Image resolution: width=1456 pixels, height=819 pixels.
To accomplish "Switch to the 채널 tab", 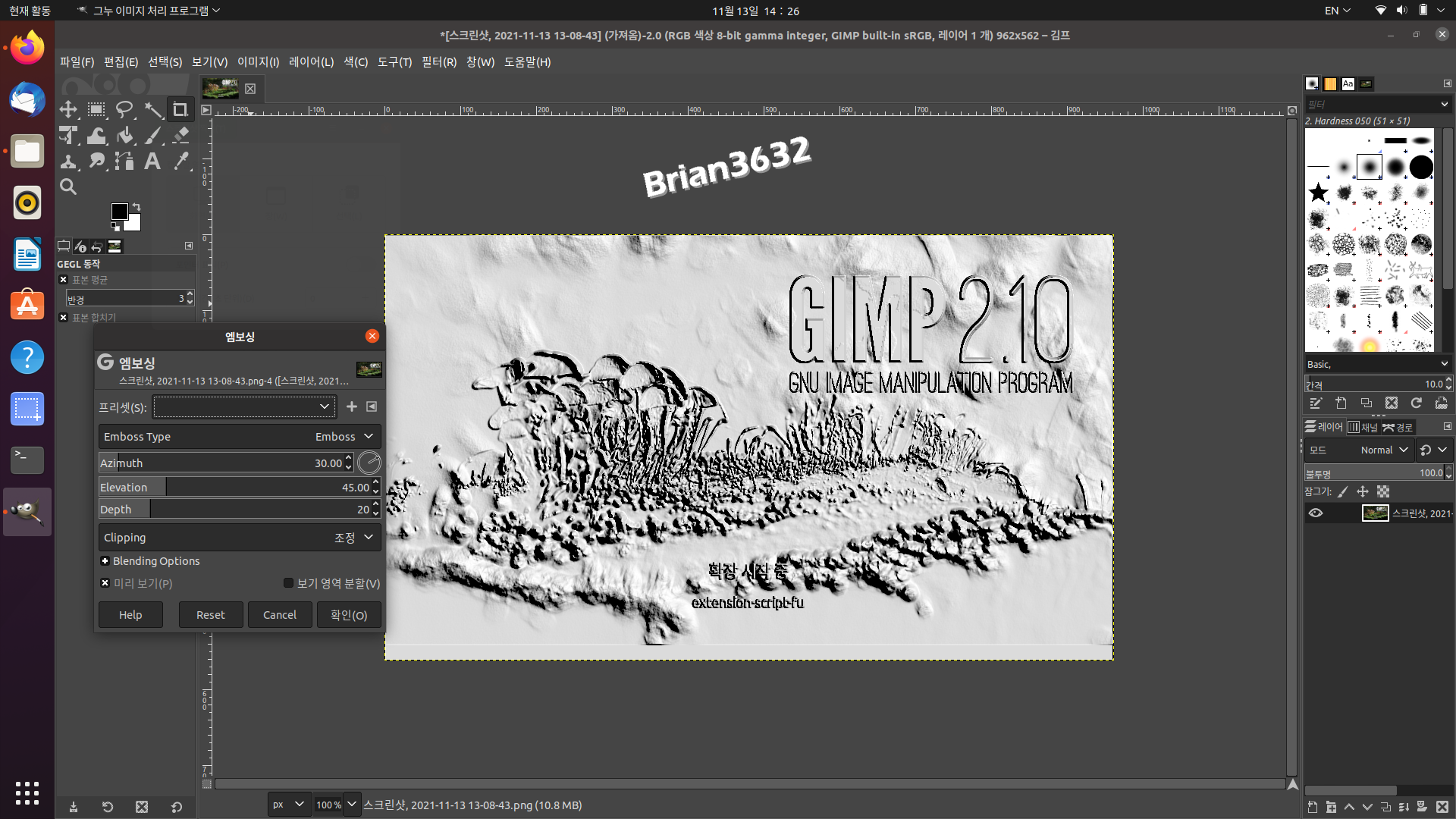I will coord(1363,427).
